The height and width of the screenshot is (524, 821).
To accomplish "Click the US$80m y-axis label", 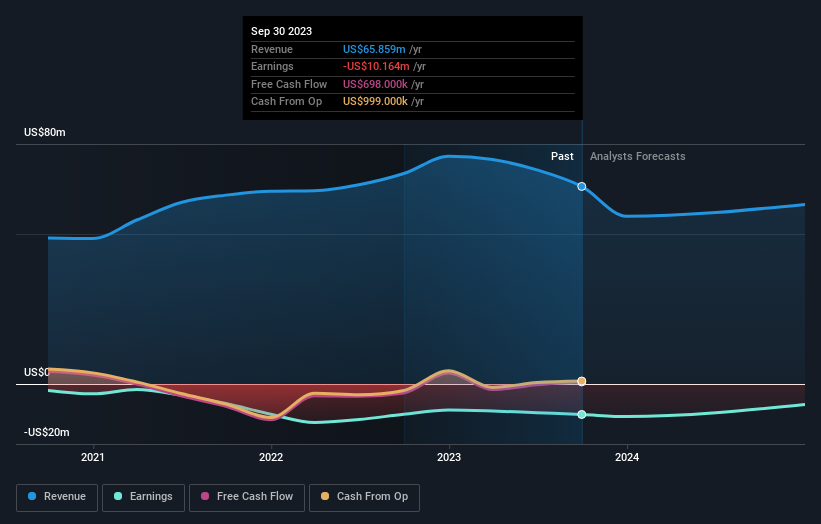I will point(45,132).
